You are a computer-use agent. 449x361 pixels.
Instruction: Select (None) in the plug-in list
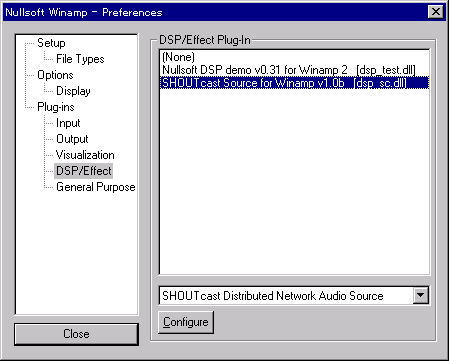click(294, 57)
